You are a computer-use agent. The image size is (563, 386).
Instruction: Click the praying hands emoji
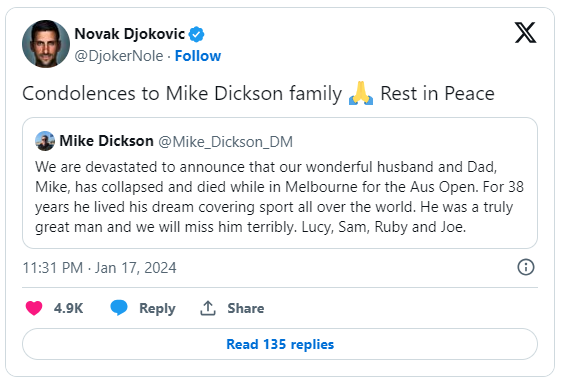(x=361, y=93)
